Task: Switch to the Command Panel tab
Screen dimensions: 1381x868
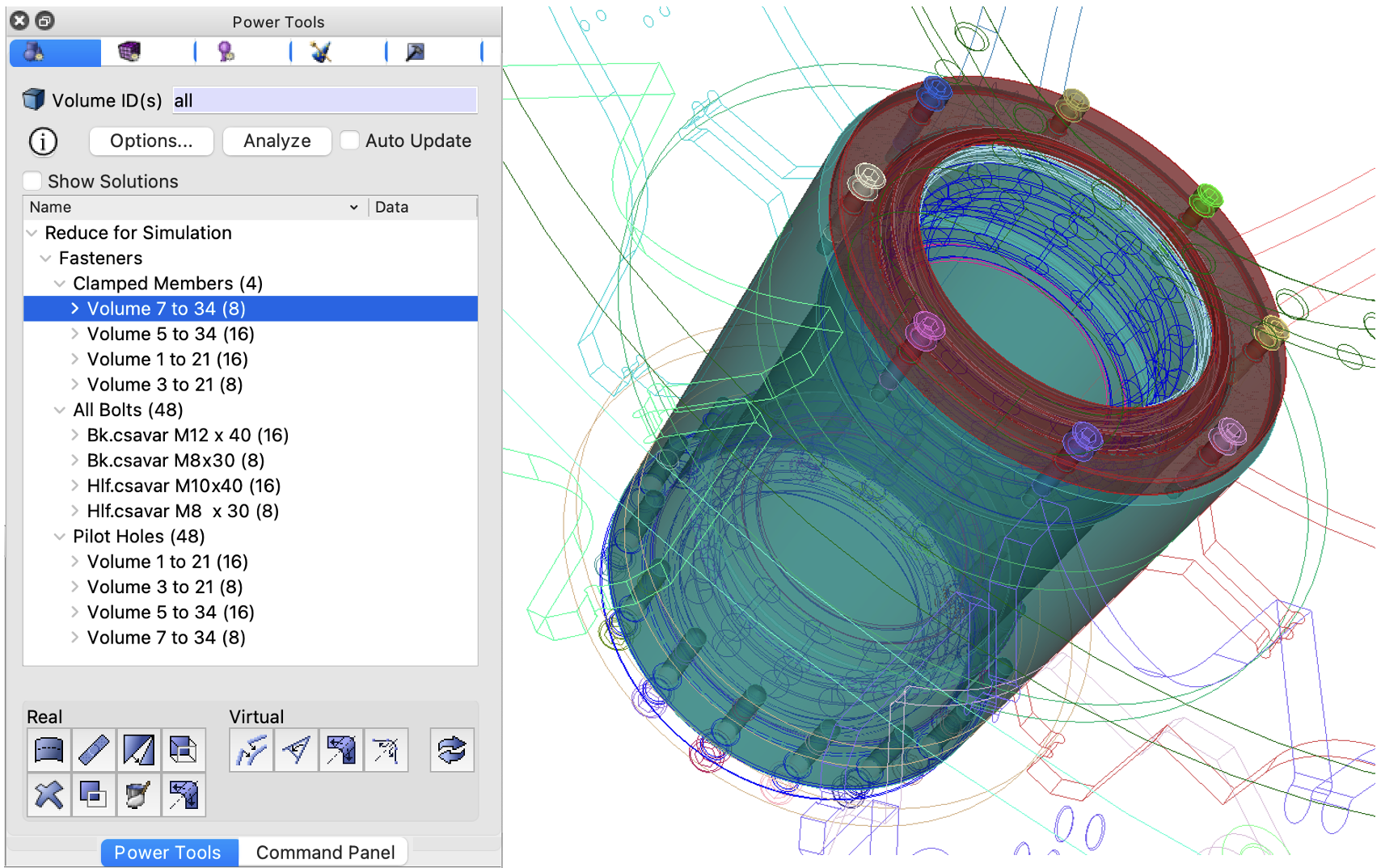Action: [324, 852]
